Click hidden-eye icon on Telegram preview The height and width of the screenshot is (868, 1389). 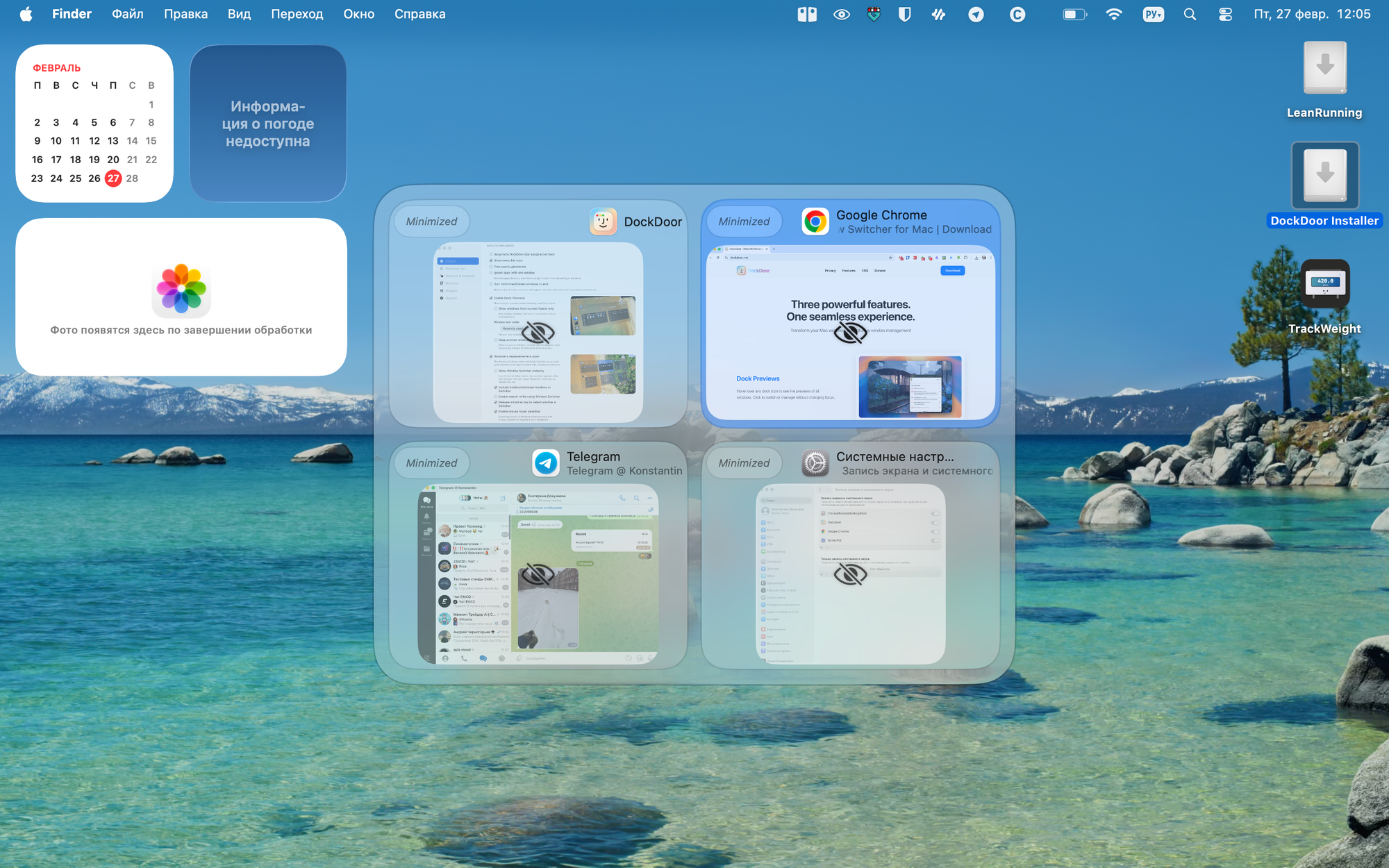[x=538, y=574]
